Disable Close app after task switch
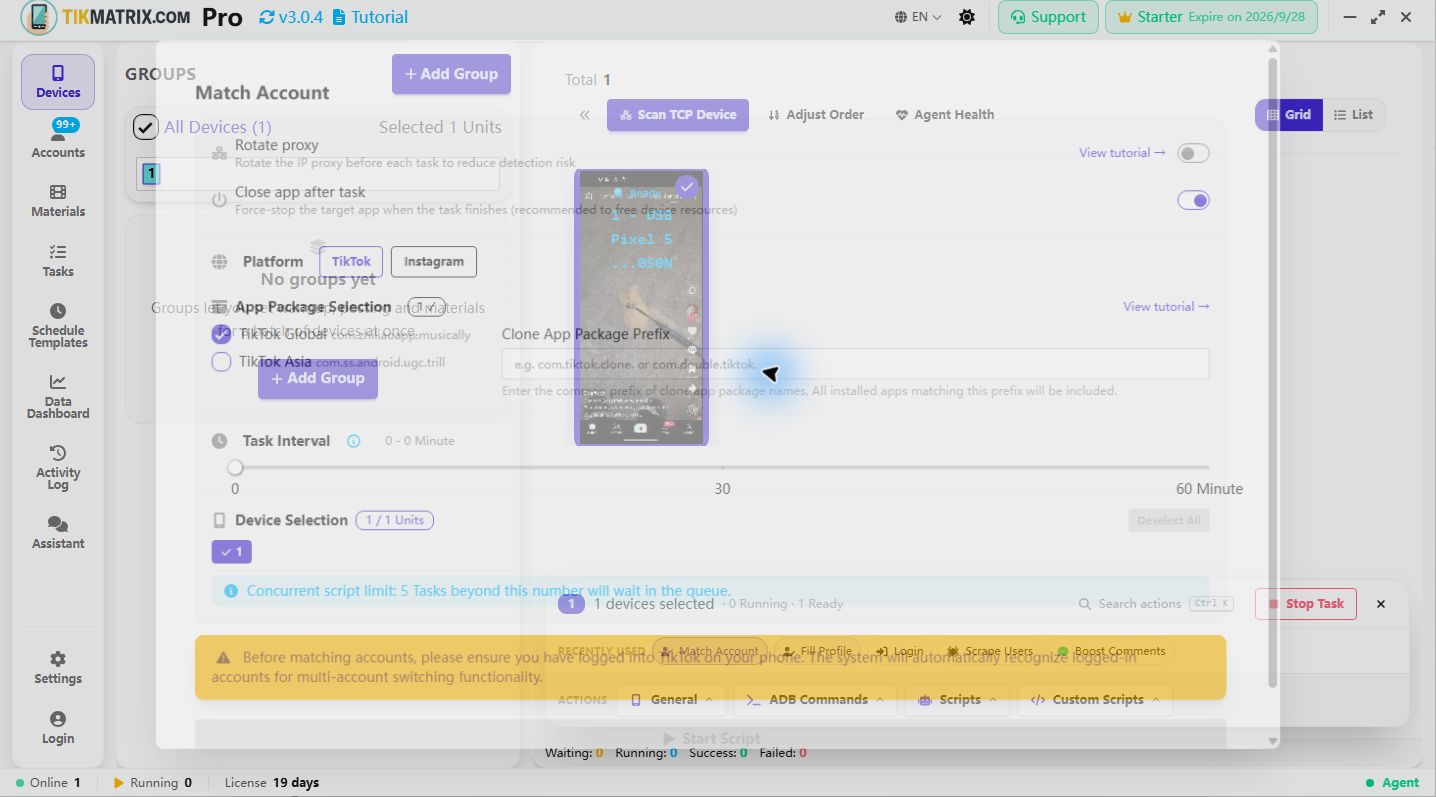1436x797 pixels. click(x=1193, y=200)
